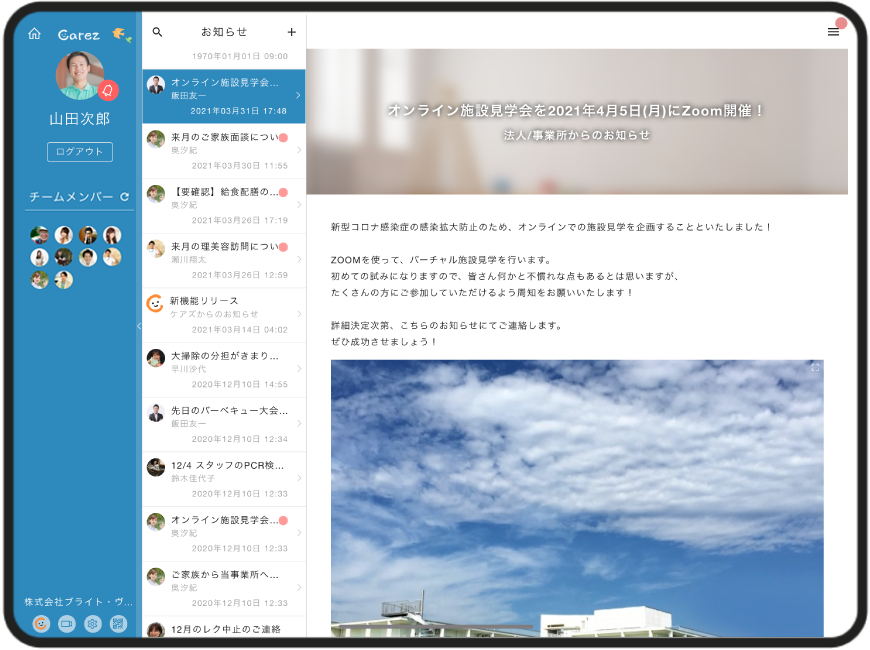The image size is (870, 650).
Task: Open the 新機能リリース announcement
Action: 221,313
